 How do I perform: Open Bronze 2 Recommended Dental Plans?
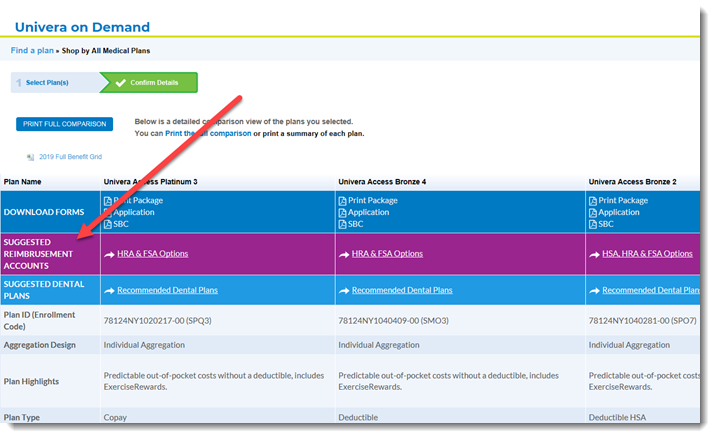click(x=651, y=290)
